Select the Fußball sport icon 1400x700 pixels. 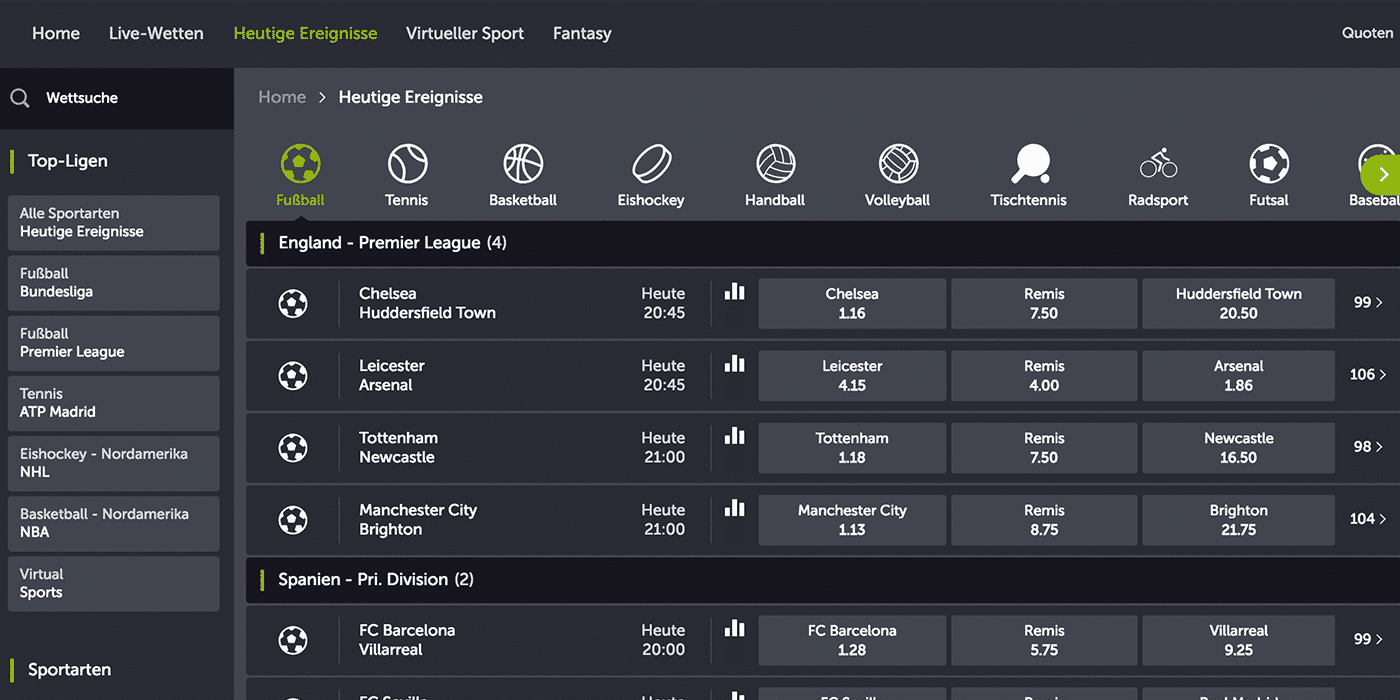point(300,163)
